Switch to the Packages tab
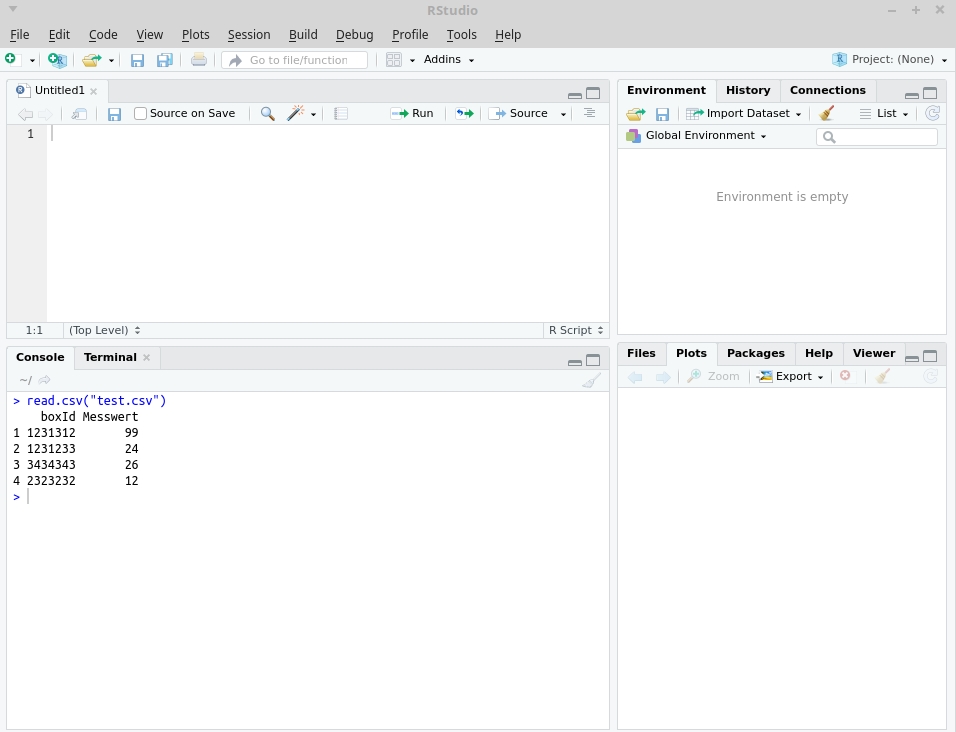Image resolution: width=956 pixels, height=732 pixels. click(x=755, y=354)
